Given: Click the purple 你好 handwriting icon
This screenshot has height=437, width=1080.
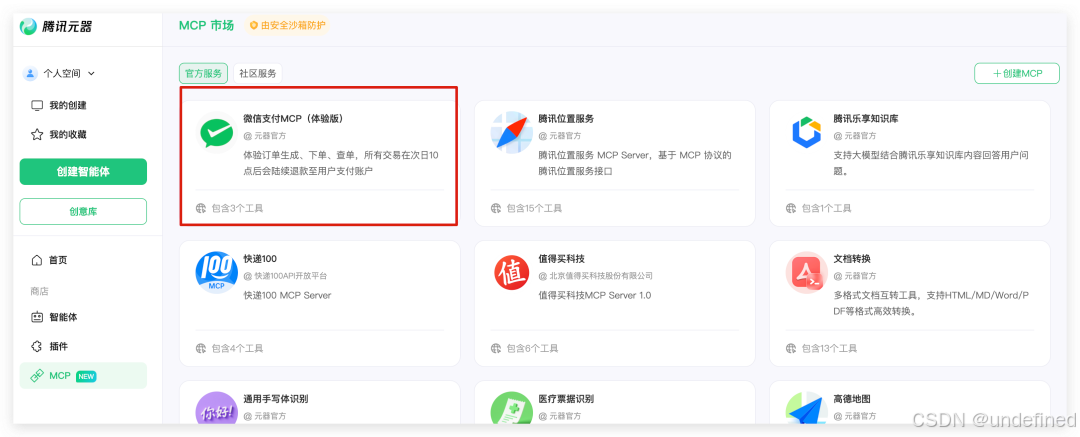Looking at the screenshot, I should pos(216,409).
